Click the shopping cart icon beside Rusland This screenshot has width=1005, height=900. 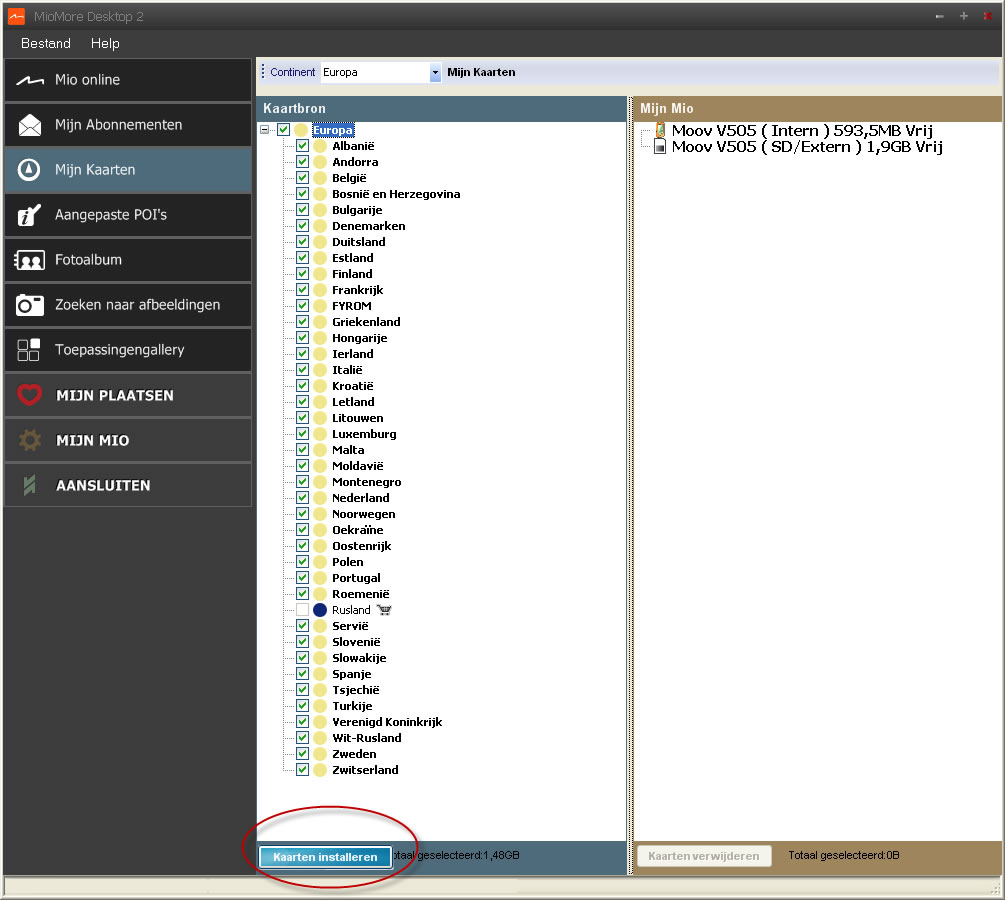384,610
